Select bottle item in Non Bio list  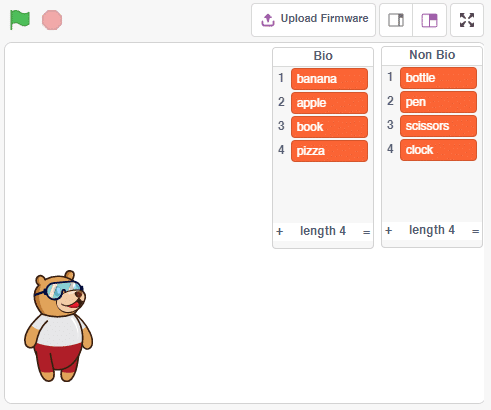[x=438, y=78]
